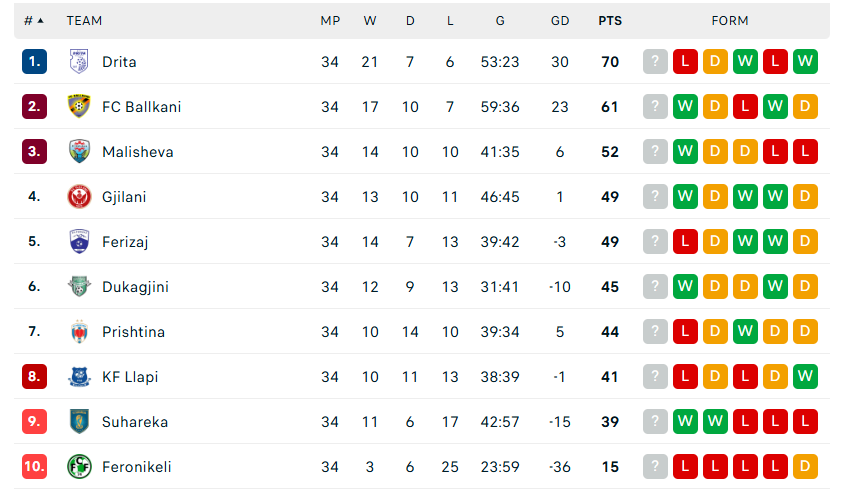This screenshot has height=490, width=844.
Task: Sort standings by PTS header
Action: click(x=610, y=20)
